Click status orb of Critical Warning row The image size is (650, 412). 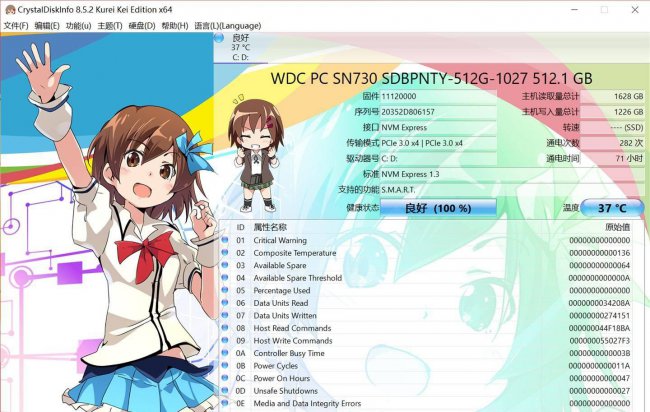click(225, 240)
